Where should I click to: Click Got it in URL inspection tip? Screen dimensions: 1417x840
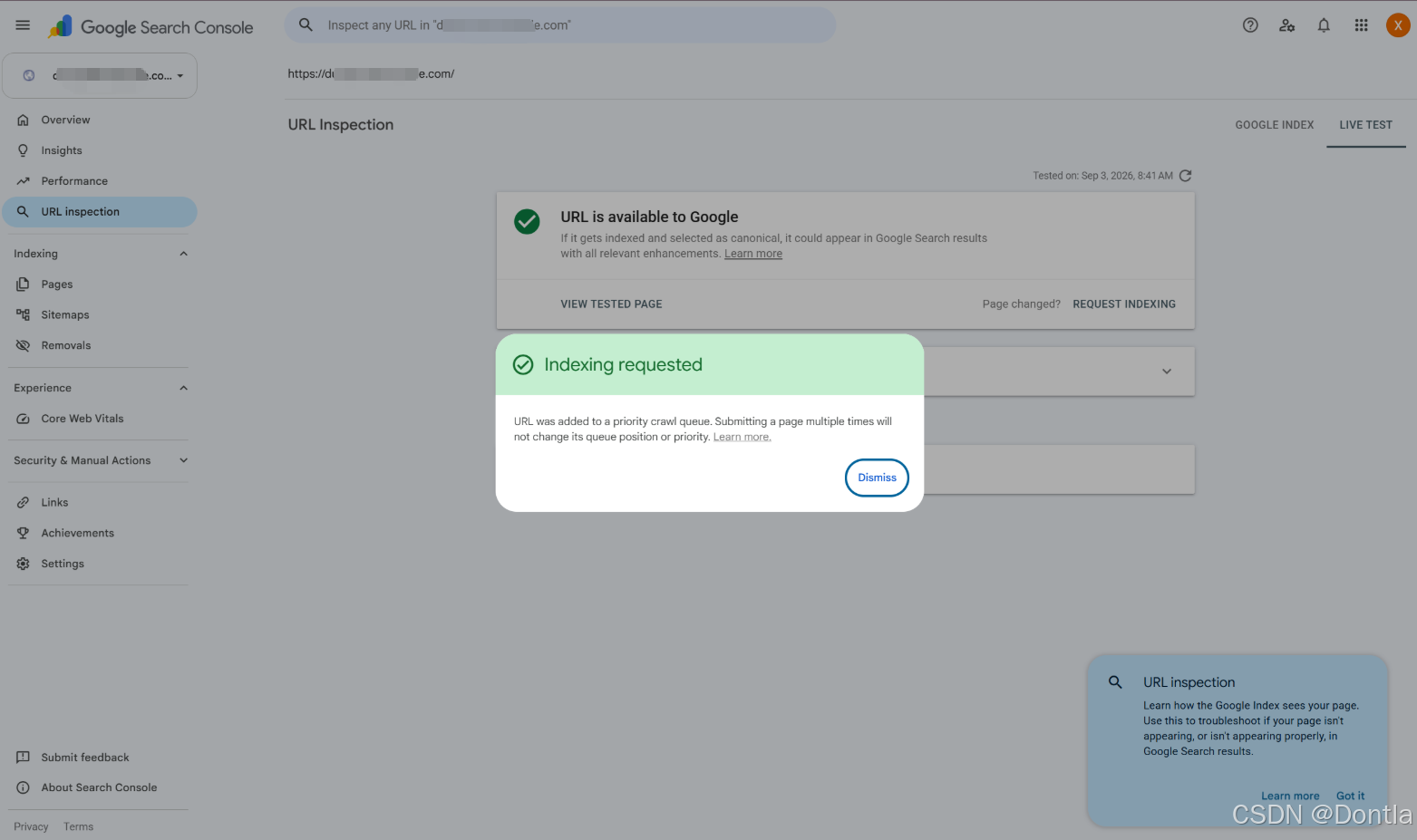click(x=1350, y=797)
